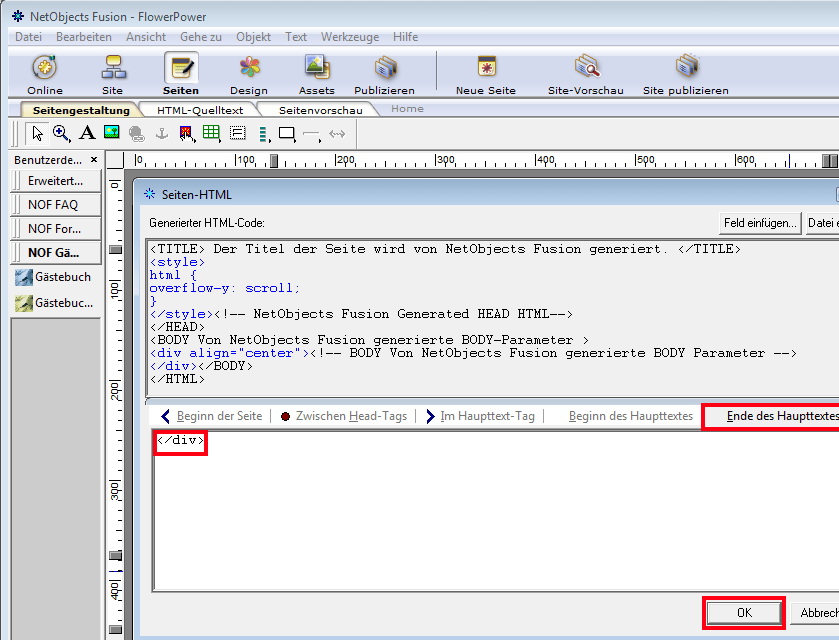Select the line drawing tool

pyautogui.click(x=311, y=134)
